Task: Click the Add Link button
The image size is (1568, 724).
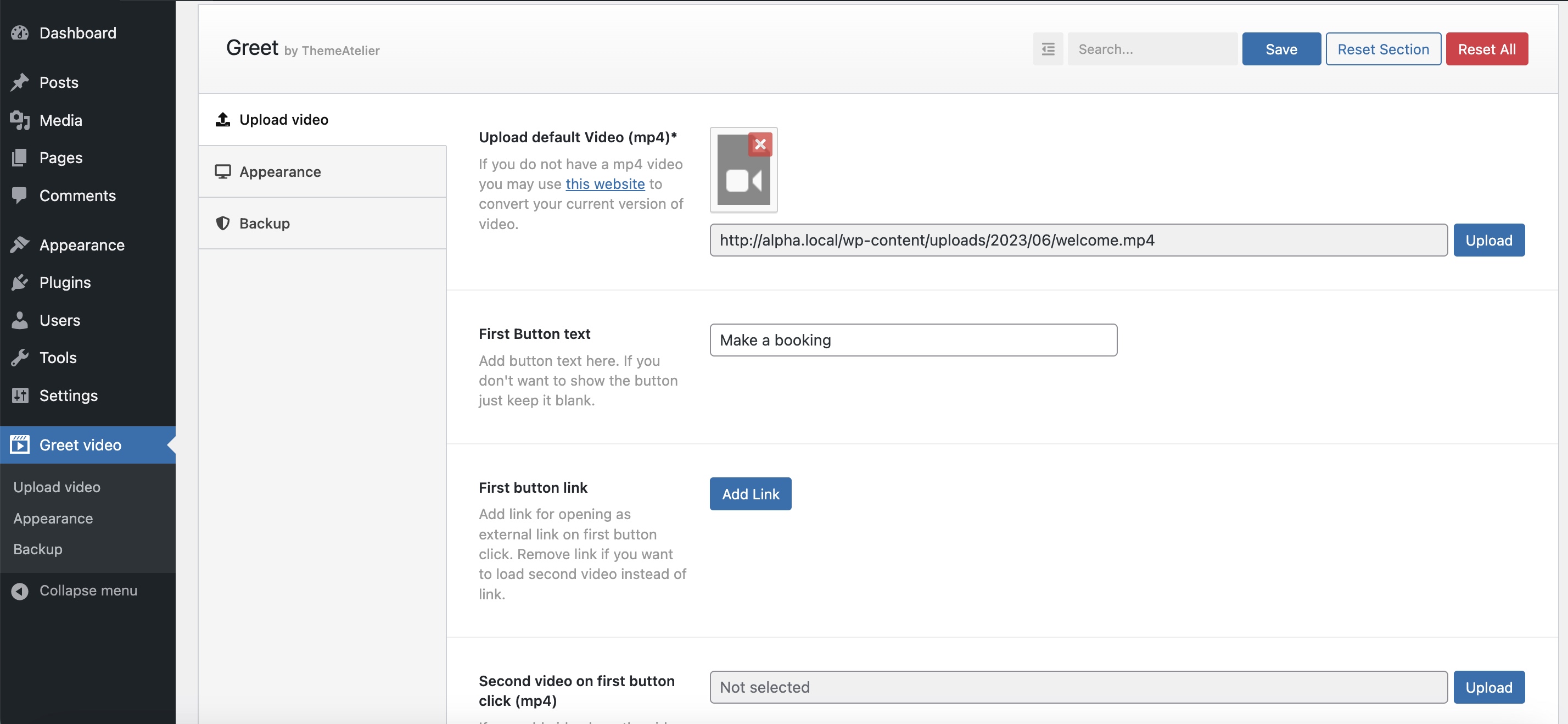Action: pyautogui.click(x=750, y=494)
